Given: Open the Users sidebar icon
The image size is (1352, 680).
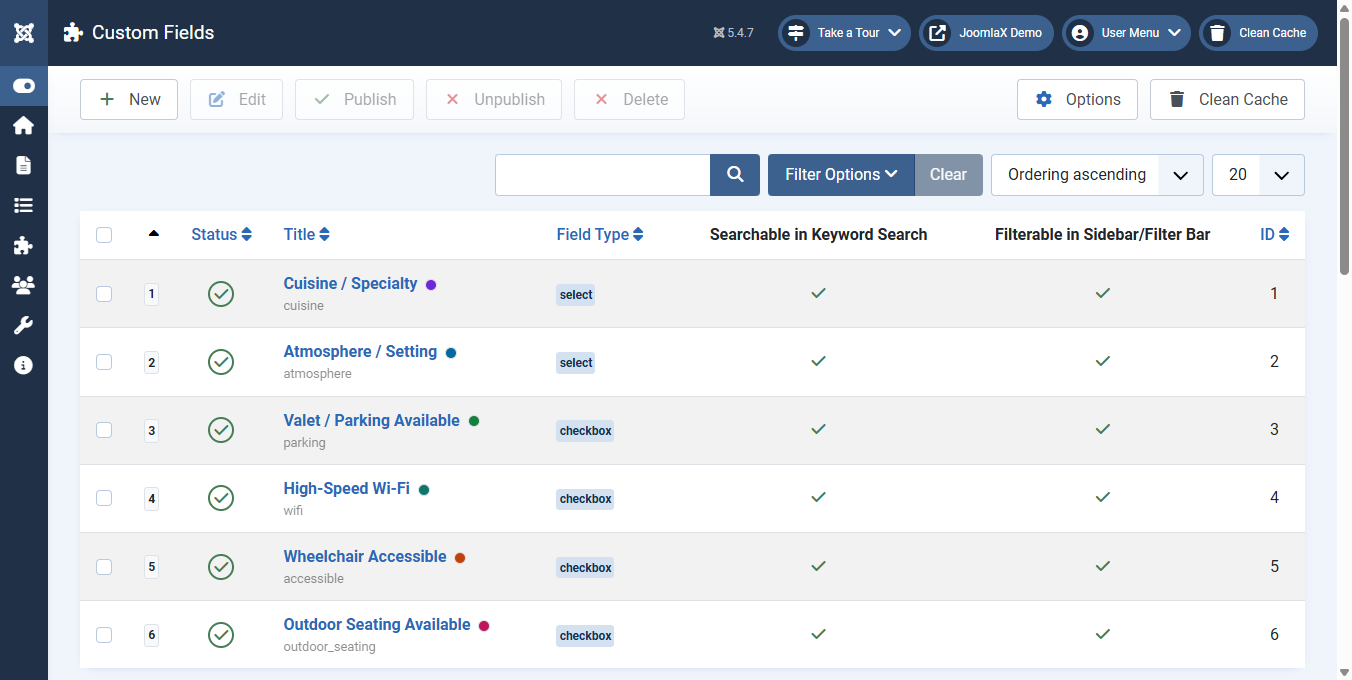Looking at the screenshot, I should [24, 285].
